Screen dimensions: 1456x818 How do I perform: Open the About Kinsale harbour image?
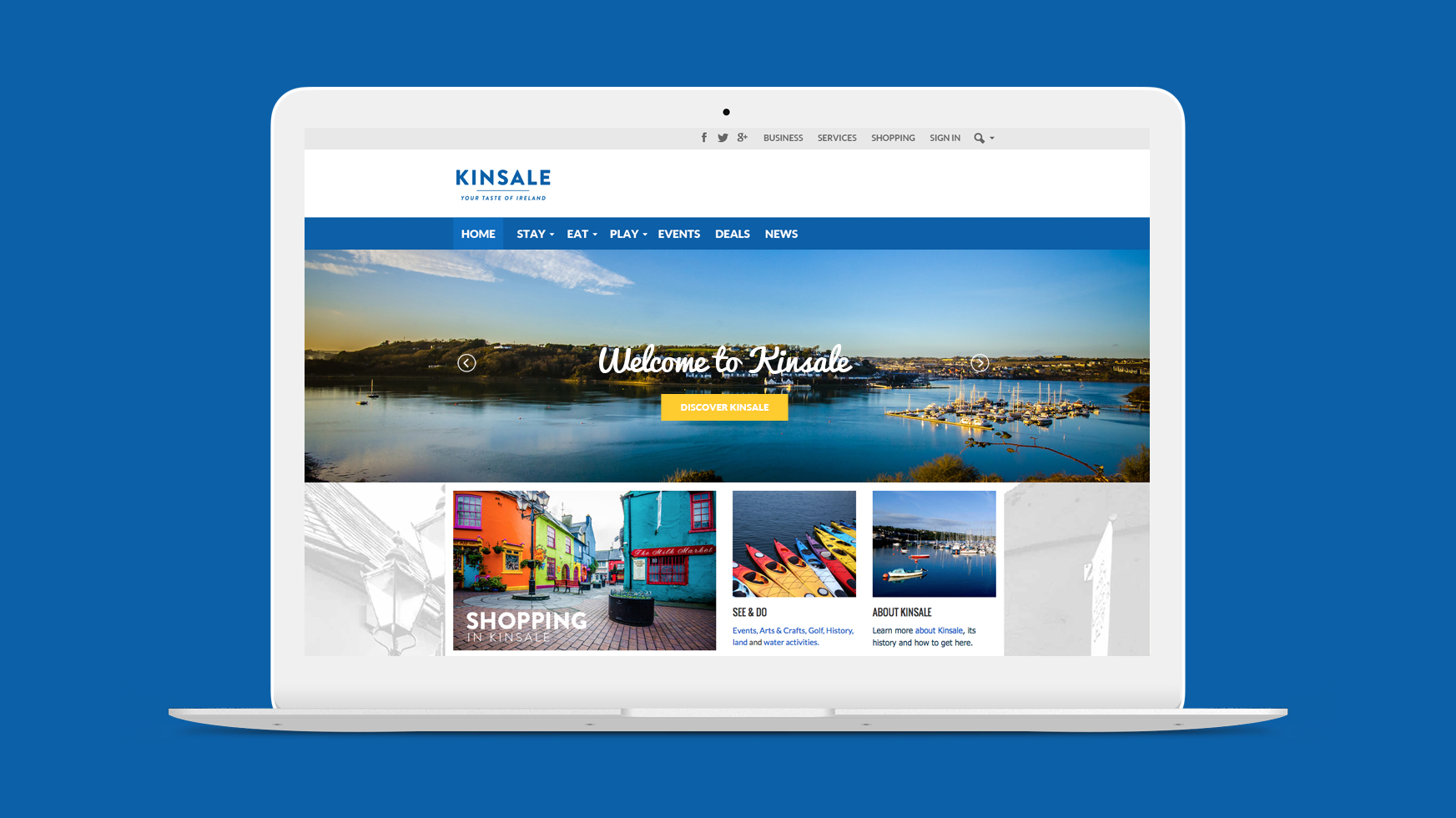(934, 543)
